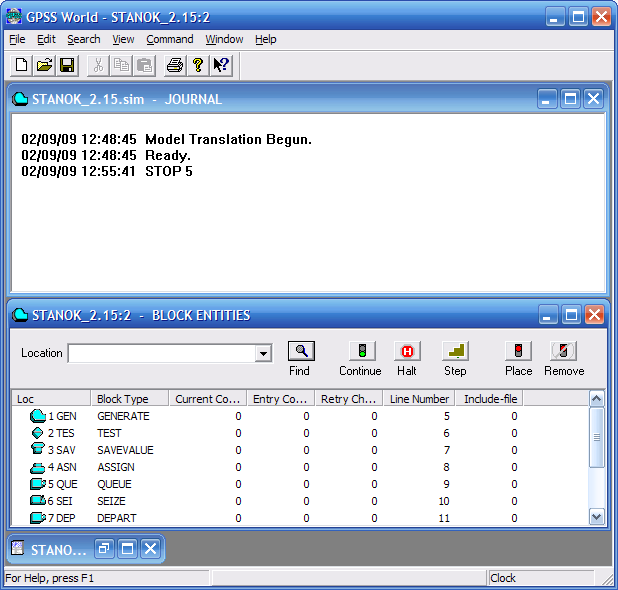Viewport: 618px width, 590px height.
Task: Maximize the minimized STANO window
Action: click(x=127, y=548)
